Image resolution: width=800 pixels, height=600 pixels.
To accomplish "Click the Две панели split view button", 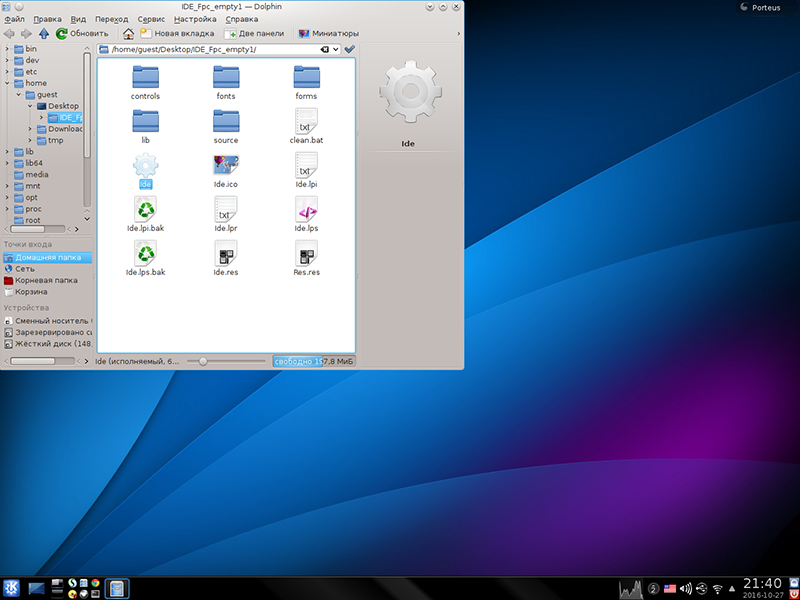I will point(254,34).
